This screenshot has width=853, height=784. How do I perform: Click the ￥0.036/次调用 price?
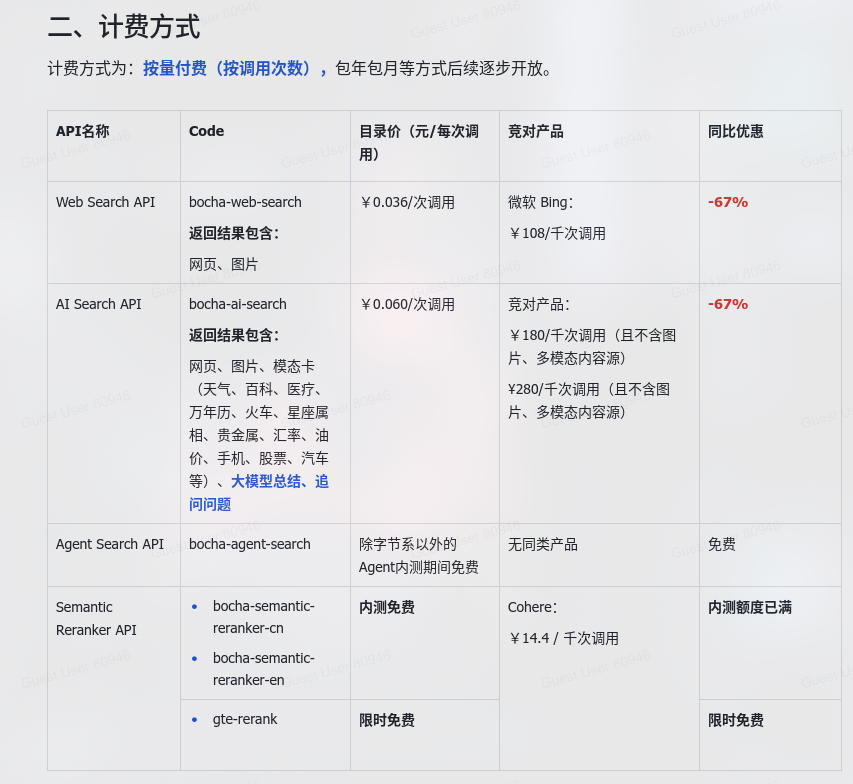(407, 202)
